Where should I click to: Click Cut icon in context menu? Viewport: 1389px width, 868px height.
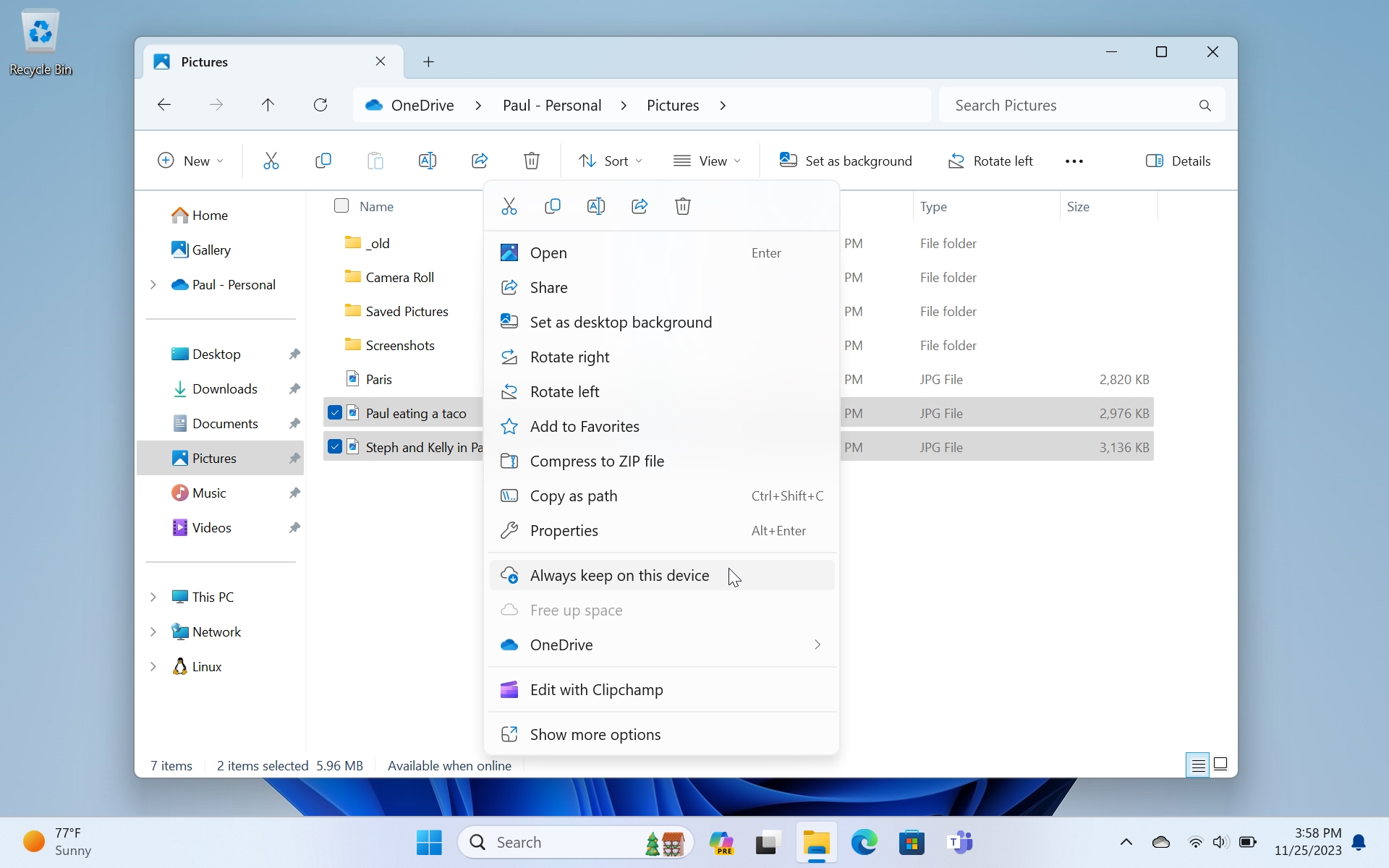[509, 207]
